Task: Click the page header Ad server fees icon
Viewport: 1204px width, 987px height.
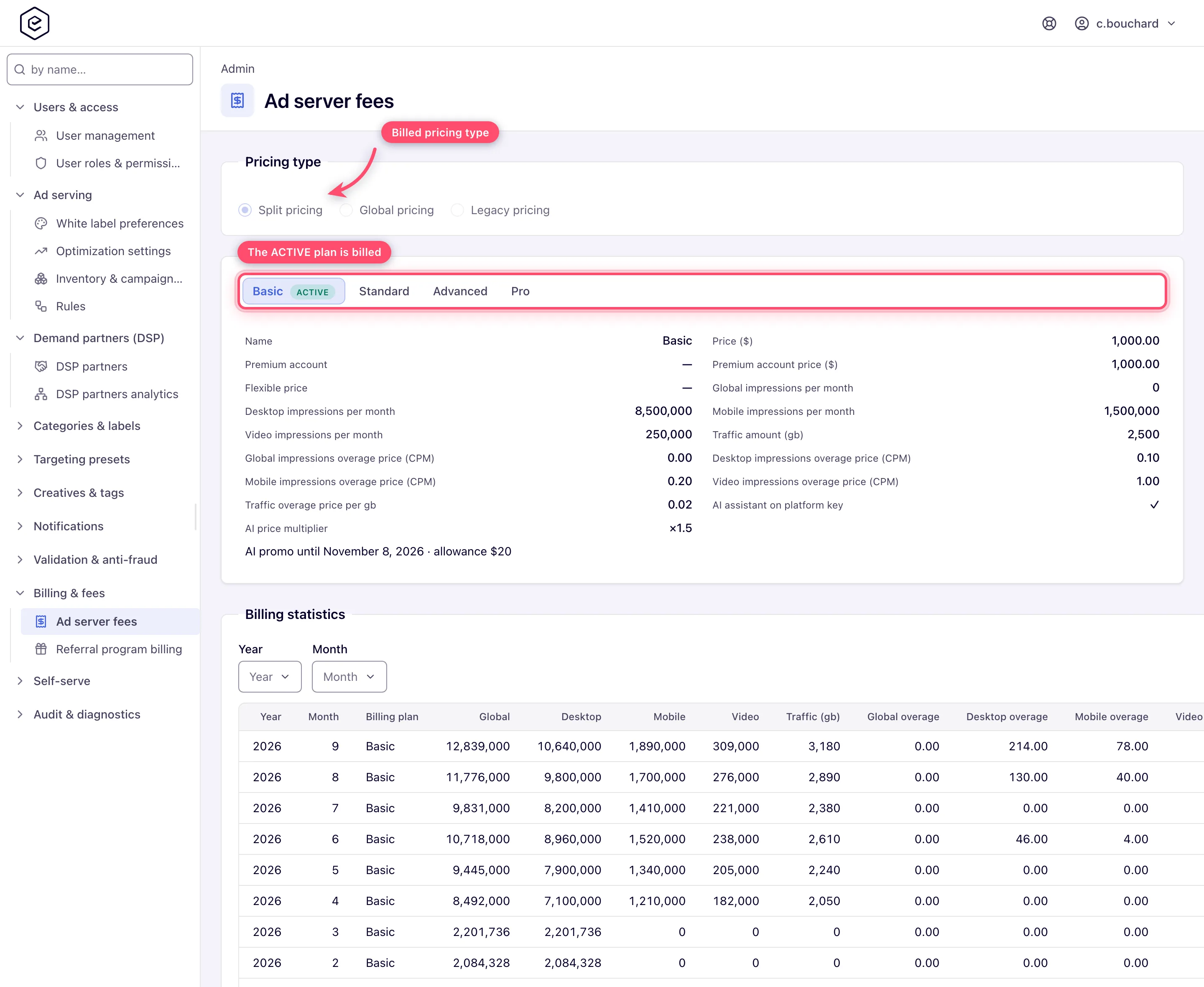Action: pyautogui.click(x=237, y=101)
